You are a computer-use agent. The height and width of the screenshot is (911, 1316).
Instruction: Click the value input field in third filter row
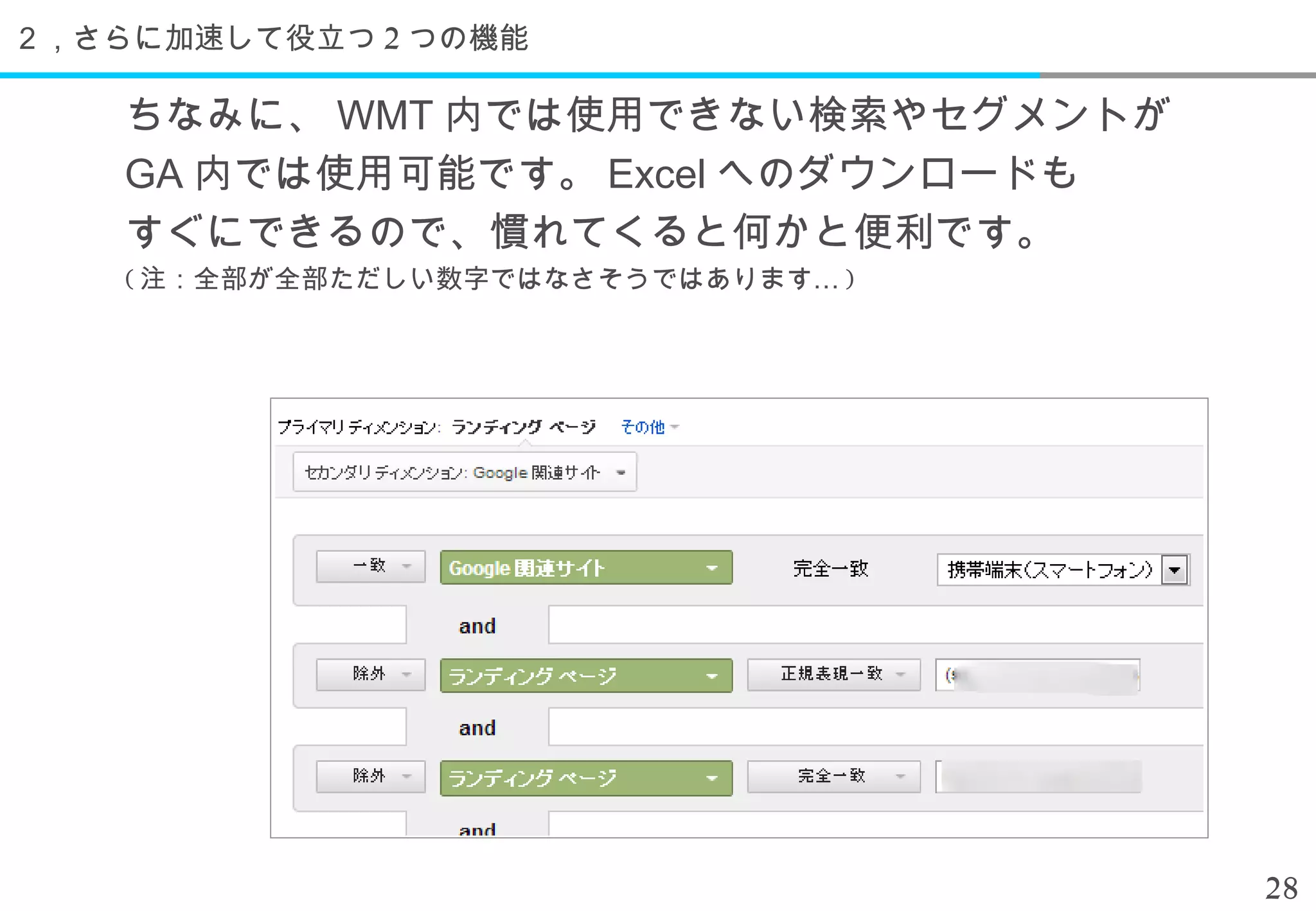[x=1038, y=777]
